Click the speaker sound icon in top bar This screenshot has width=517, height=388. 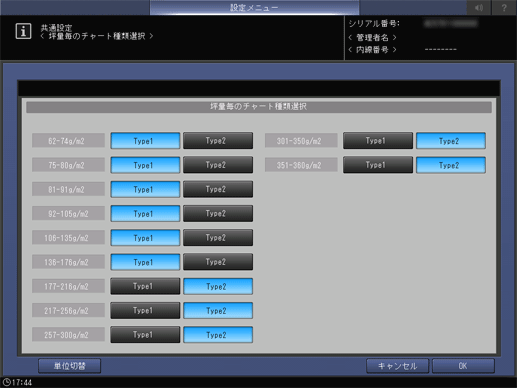click(479, 7)
